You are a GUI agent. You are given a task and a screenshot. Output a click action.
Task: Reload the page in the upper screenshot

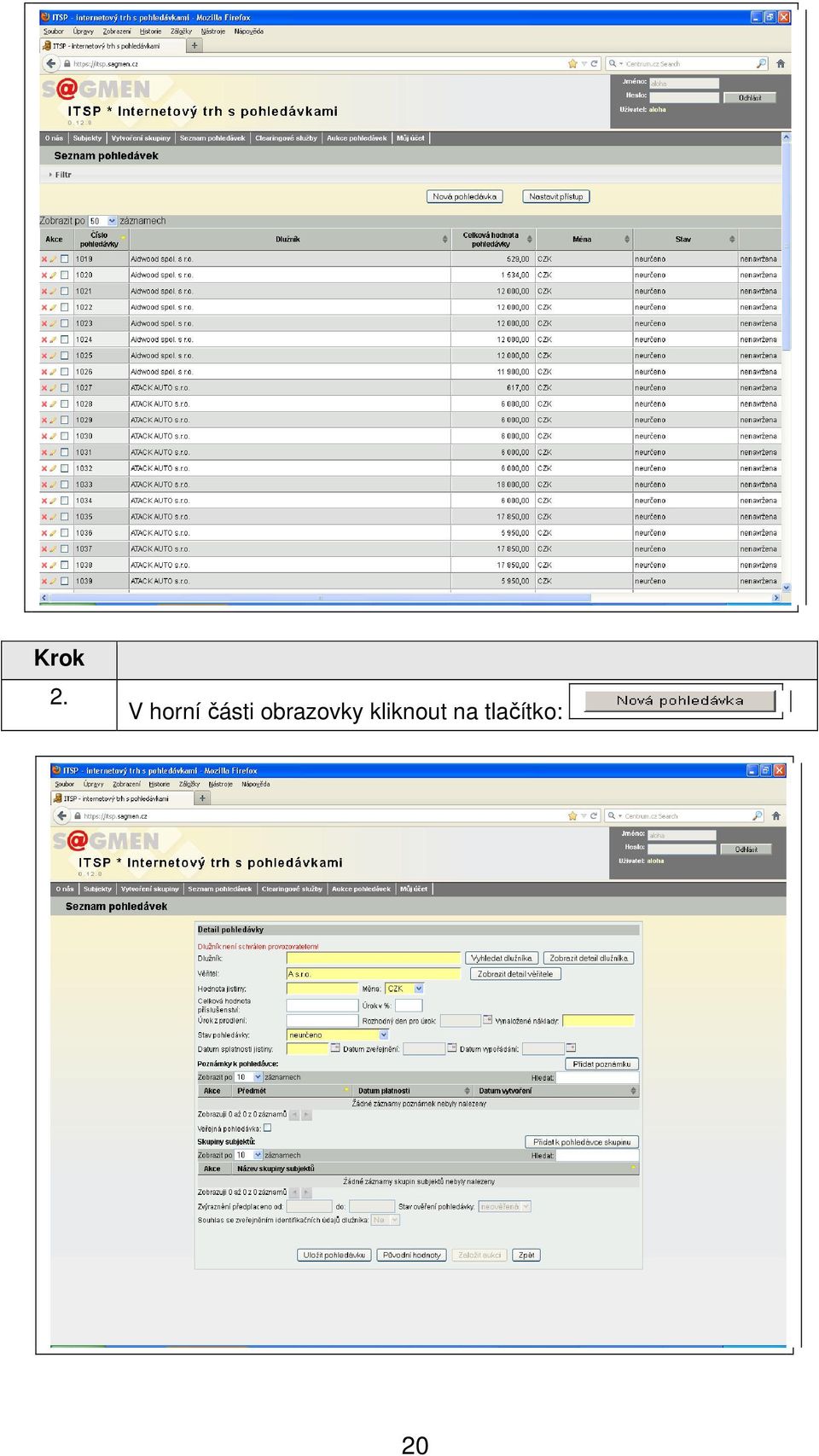click(x=595, y=63)
